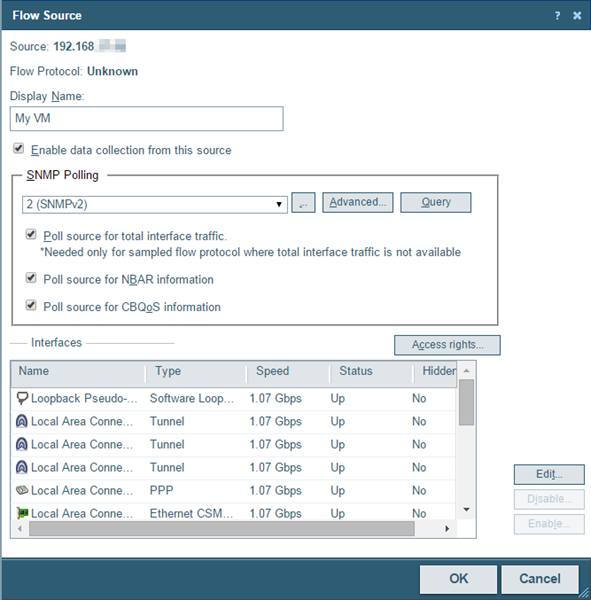Sort interfaces by Type column

point(196,373)
